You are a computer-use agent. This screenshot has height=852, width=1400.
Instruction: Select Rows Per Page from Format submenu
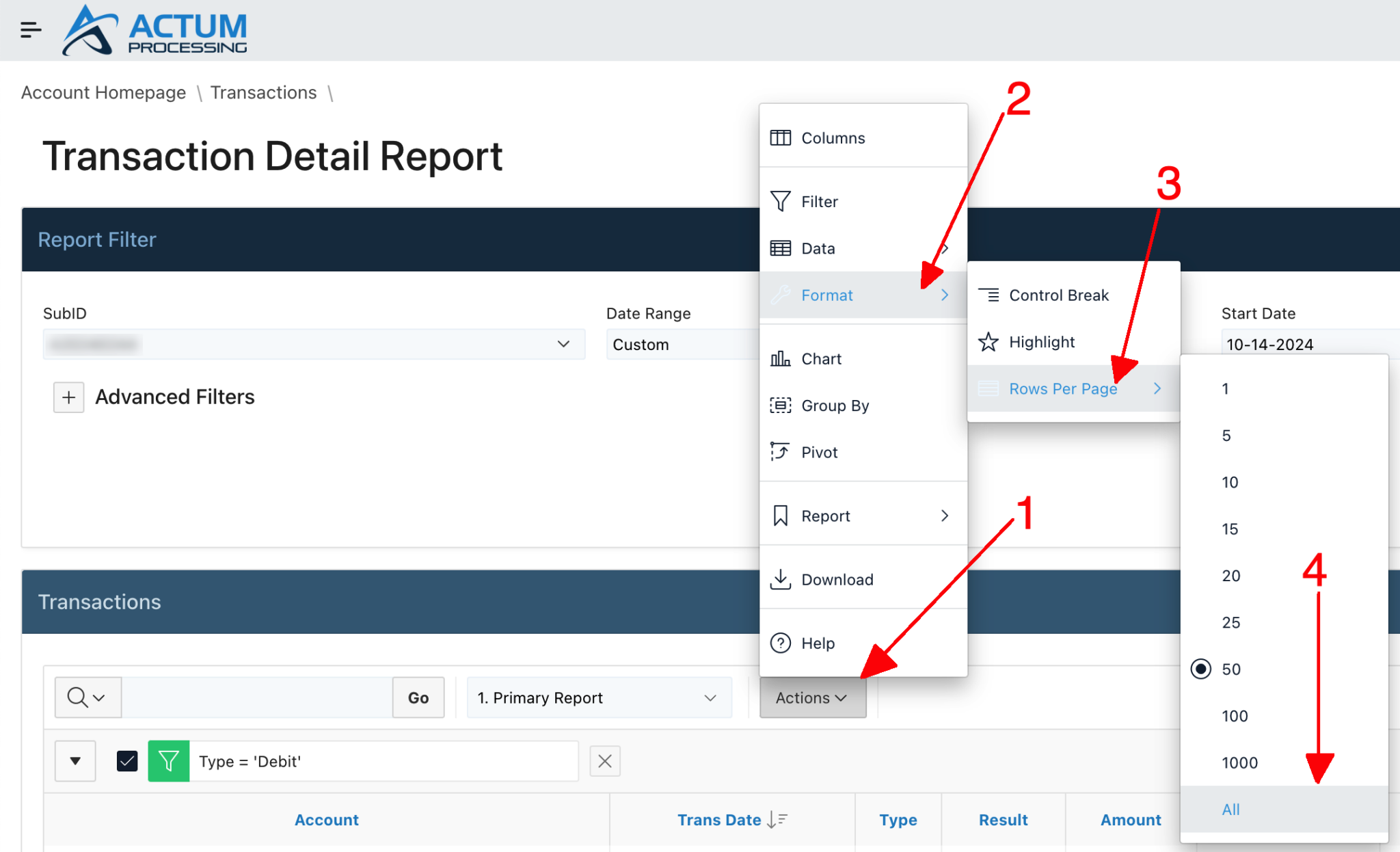click(1062, 388)
